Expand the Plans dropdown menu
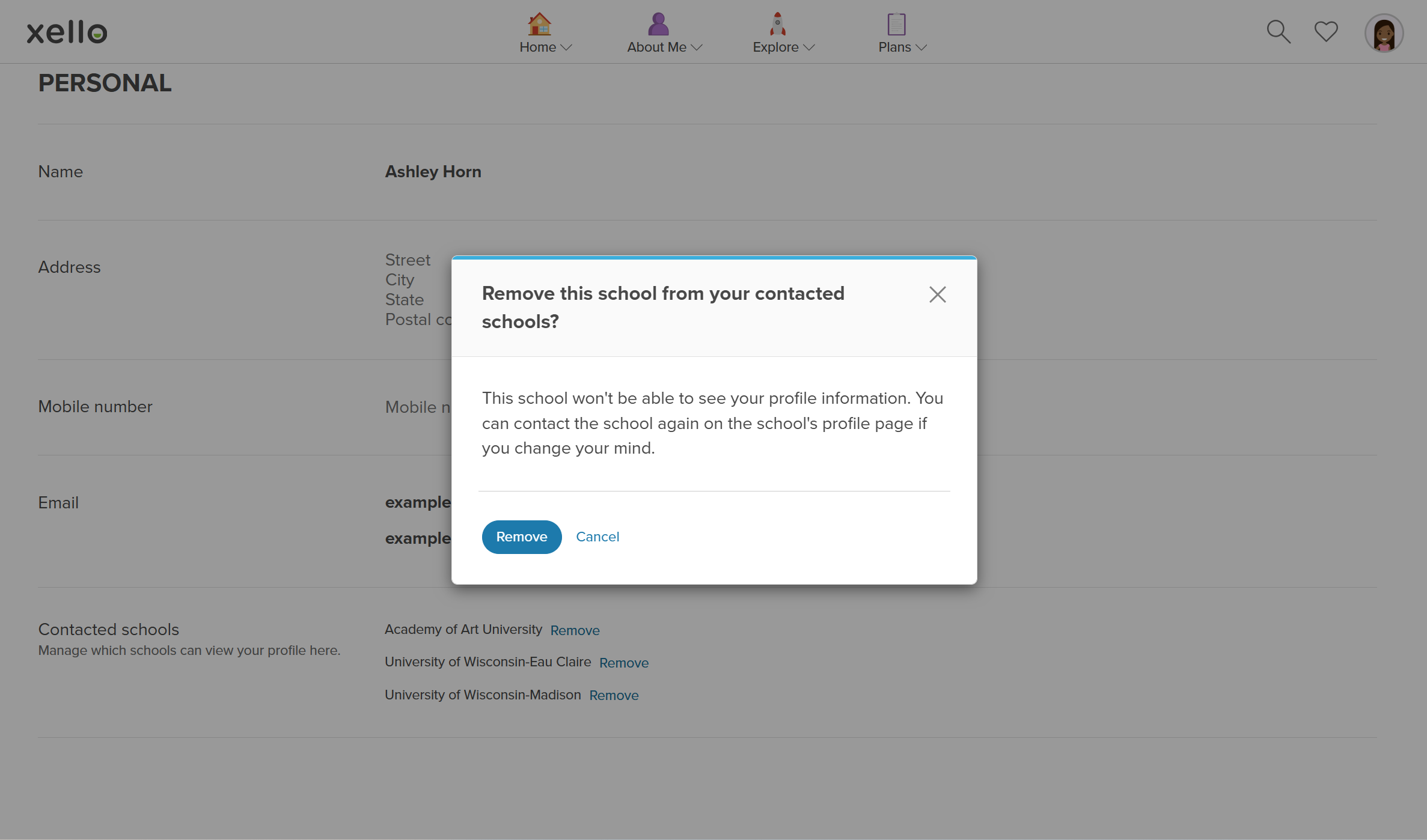Screen dimensions: 1427x840 [x=921, y=47]
